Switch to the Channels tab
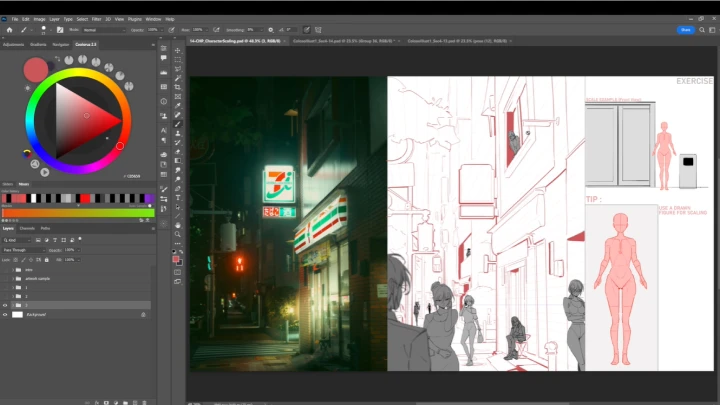720x405 pixels. pyautogui.click(x=27, y=228)
